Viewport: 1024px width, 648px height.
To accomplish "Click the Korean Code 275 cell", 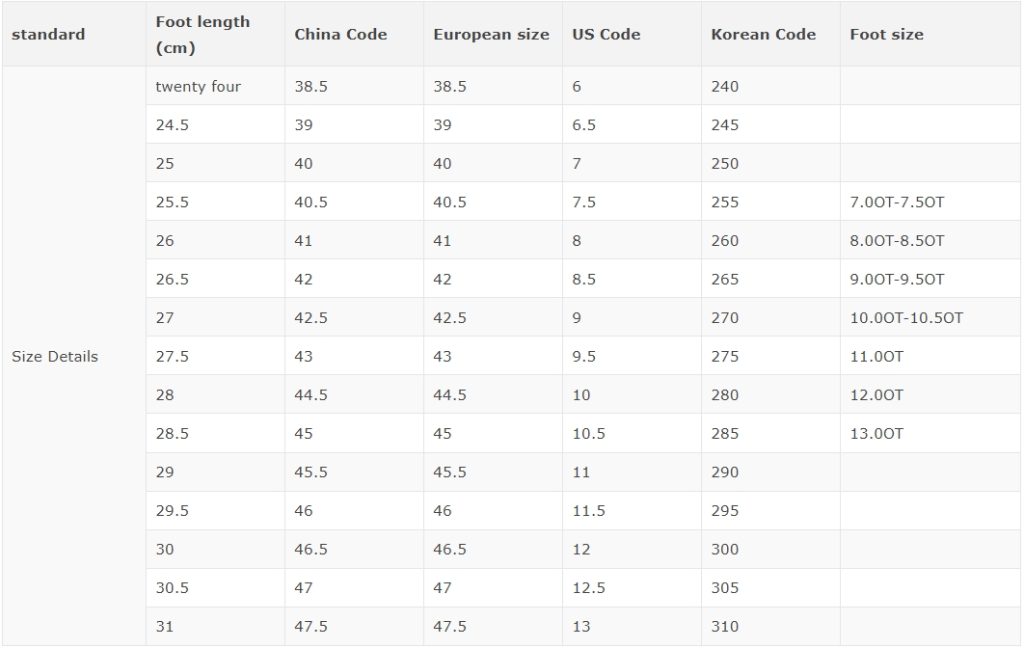I will (x=771, y=356).
